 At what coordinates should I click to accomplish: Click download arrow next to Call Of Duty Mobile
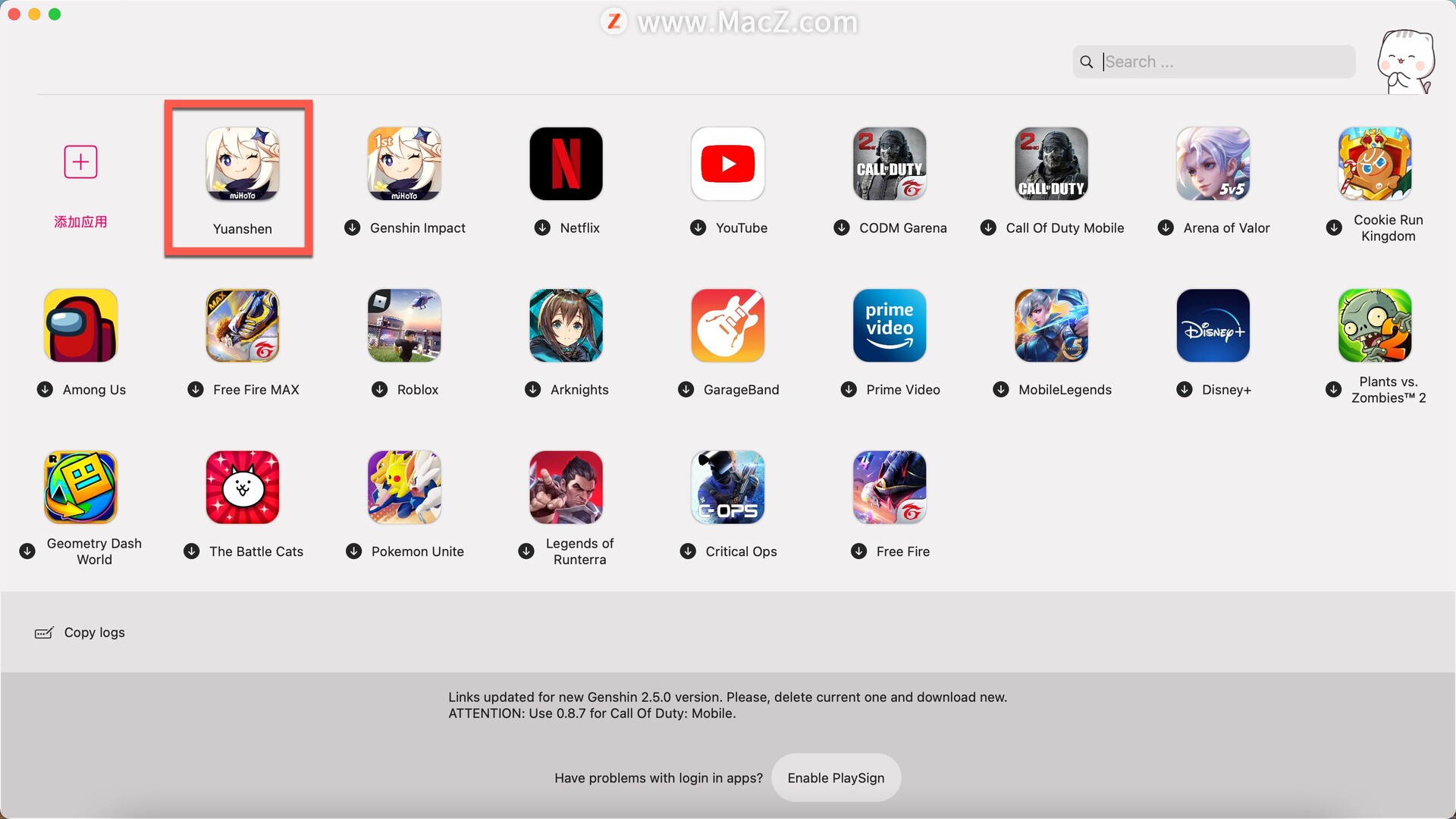988,227
